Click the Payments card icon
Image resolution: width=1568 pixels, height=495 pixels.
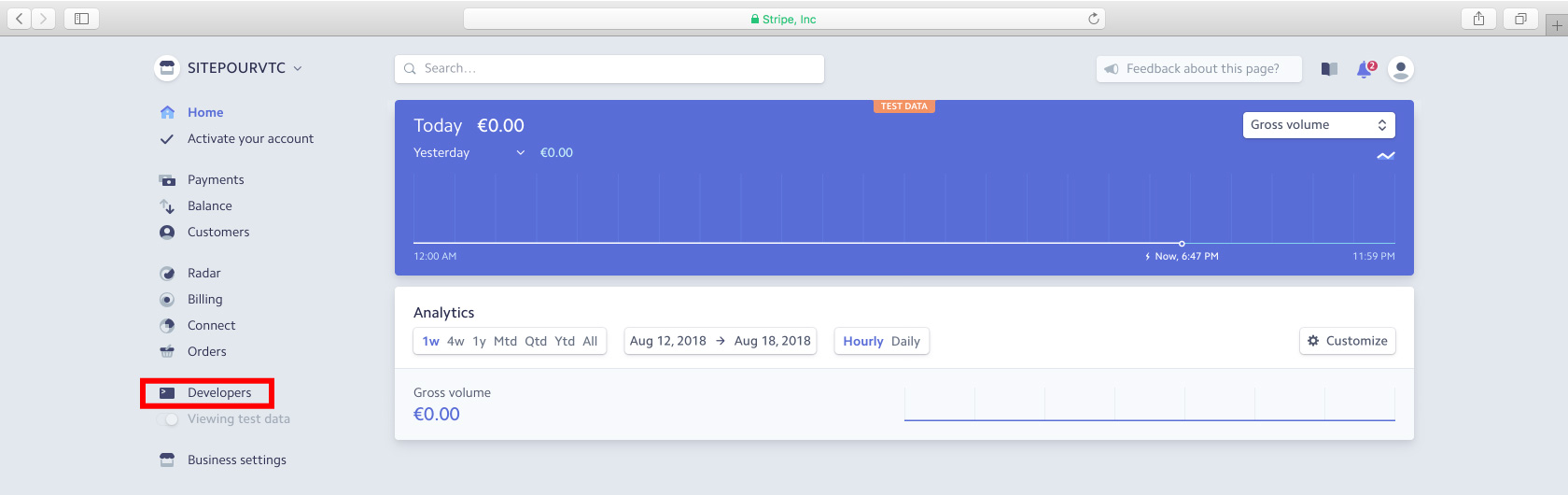pos(167,180)
